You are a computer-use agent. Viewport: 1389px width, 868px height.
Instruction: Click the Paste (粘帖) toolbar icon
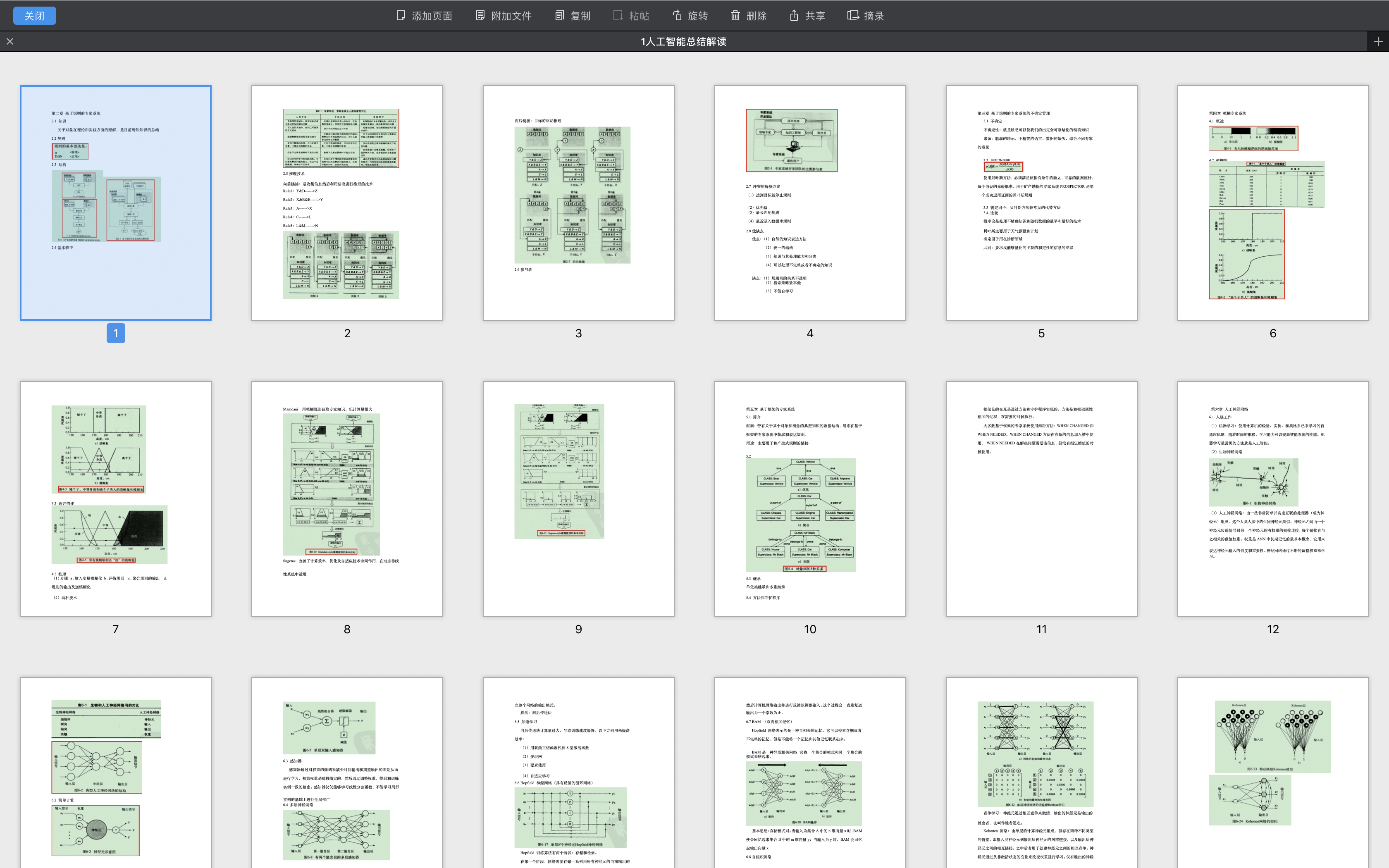pos(618,16)
